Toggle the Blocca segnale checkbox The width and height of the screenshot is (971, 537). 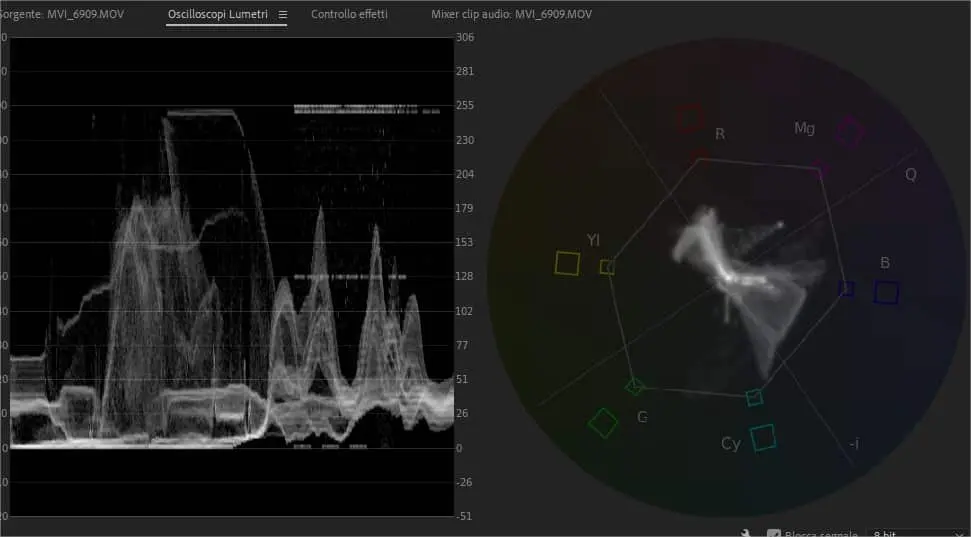coord(773,533)
